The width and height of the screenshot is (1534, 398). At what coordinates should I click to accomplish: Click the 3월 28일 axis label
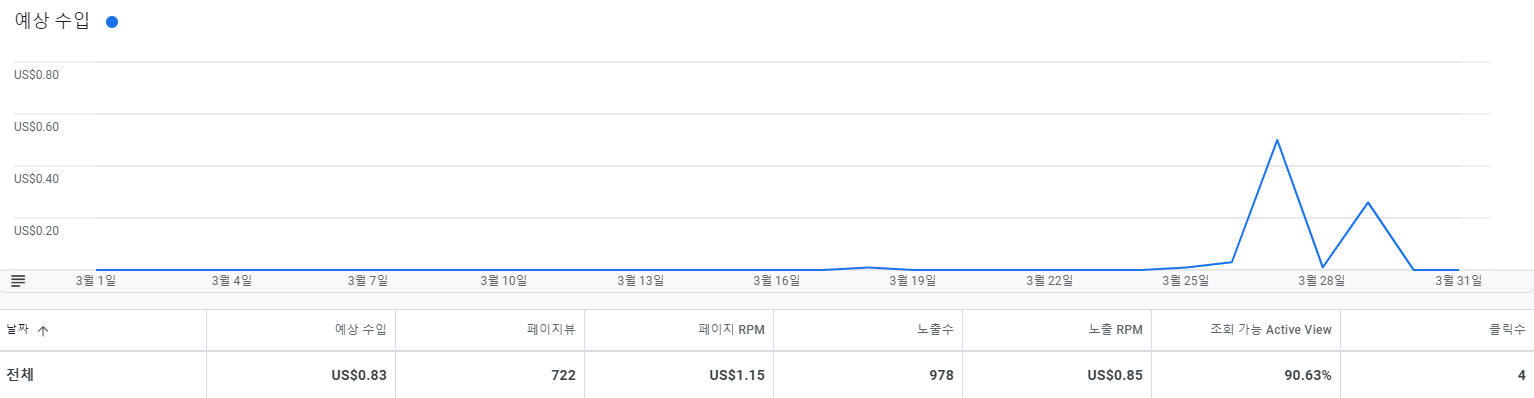pyautogui.click(x=1322, y=281)
